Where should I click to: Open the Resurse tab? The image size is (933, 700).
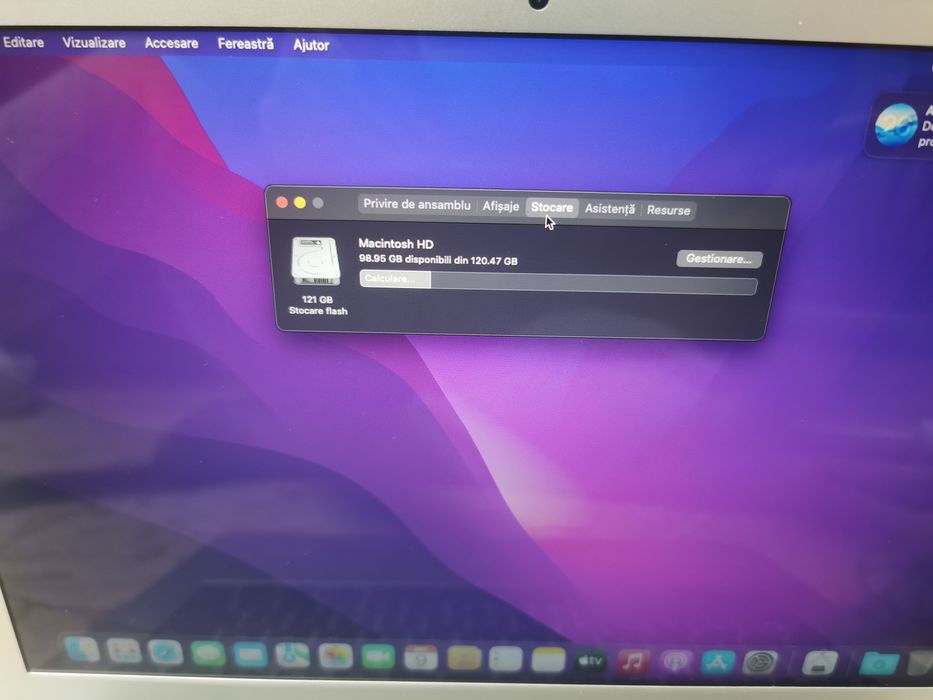click(668, 210)
